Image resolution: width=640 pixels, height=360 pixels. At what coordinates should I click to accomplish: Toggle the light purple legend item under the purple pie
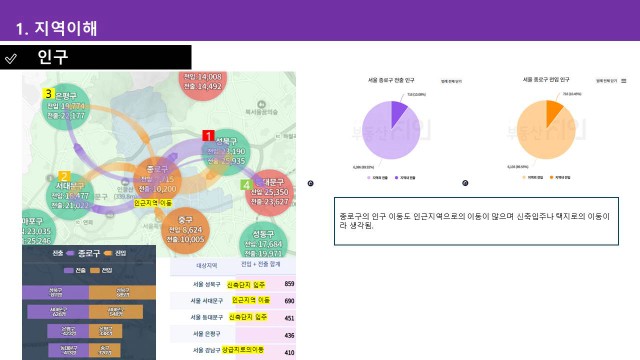(x=378, y=178)
